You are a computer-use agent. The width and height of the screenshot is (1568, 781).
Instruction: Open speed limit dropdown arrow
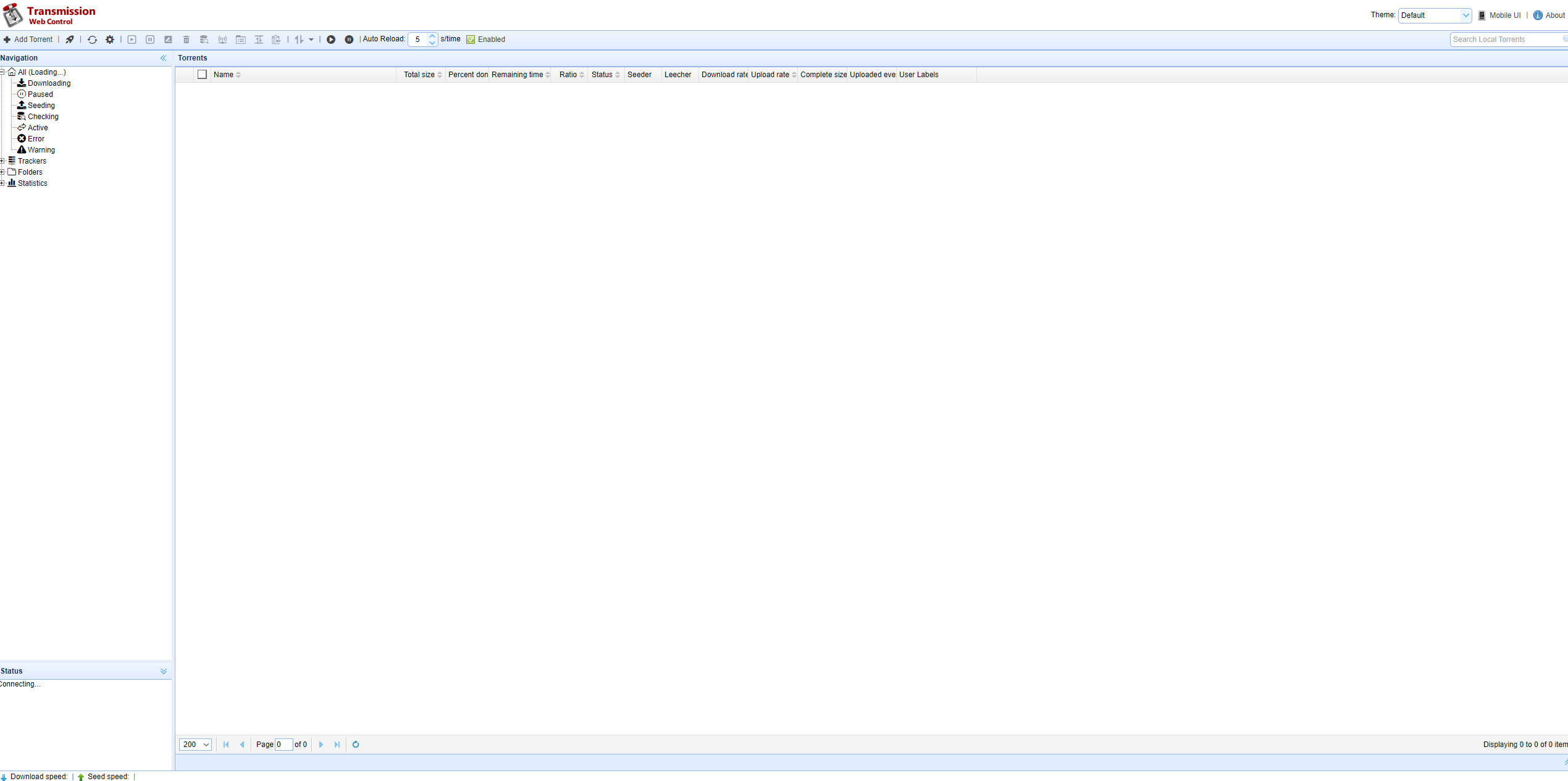311,40
